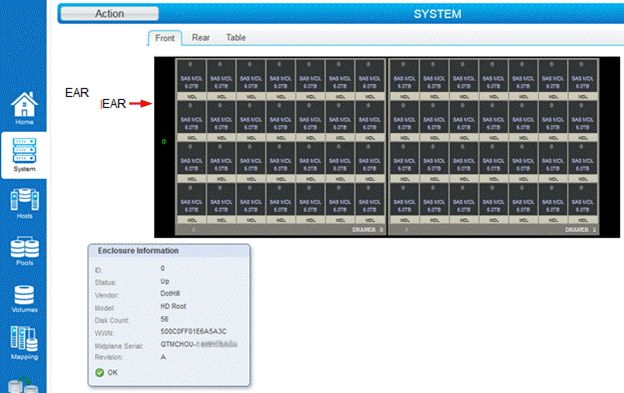
Task: Open the Action menu button
Action: [x=109, y=14]
